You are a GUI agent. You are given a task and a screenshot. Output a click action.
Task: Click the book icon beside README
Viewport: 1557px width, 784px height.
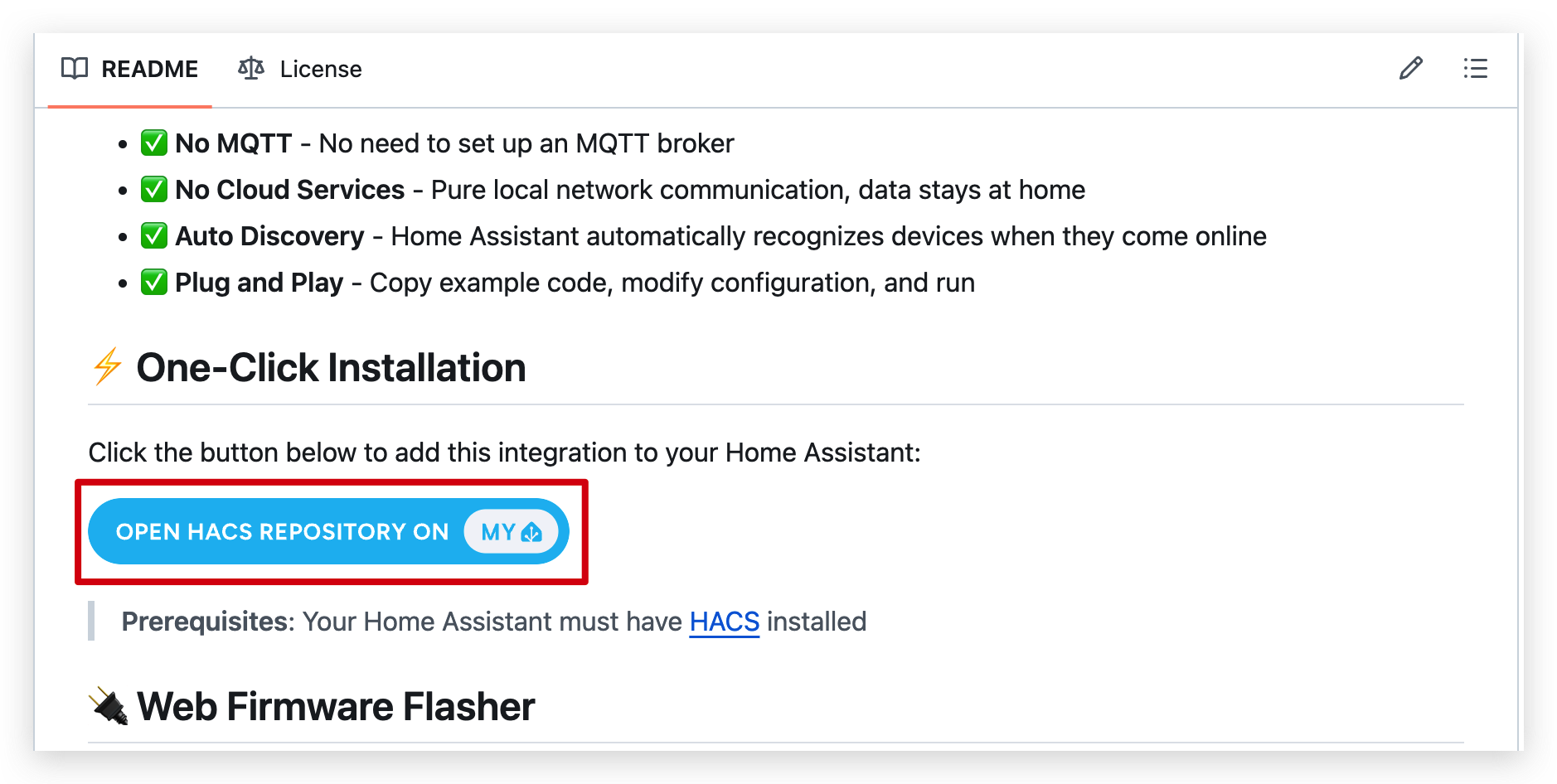pyautogui.click(x=75, y=69)
